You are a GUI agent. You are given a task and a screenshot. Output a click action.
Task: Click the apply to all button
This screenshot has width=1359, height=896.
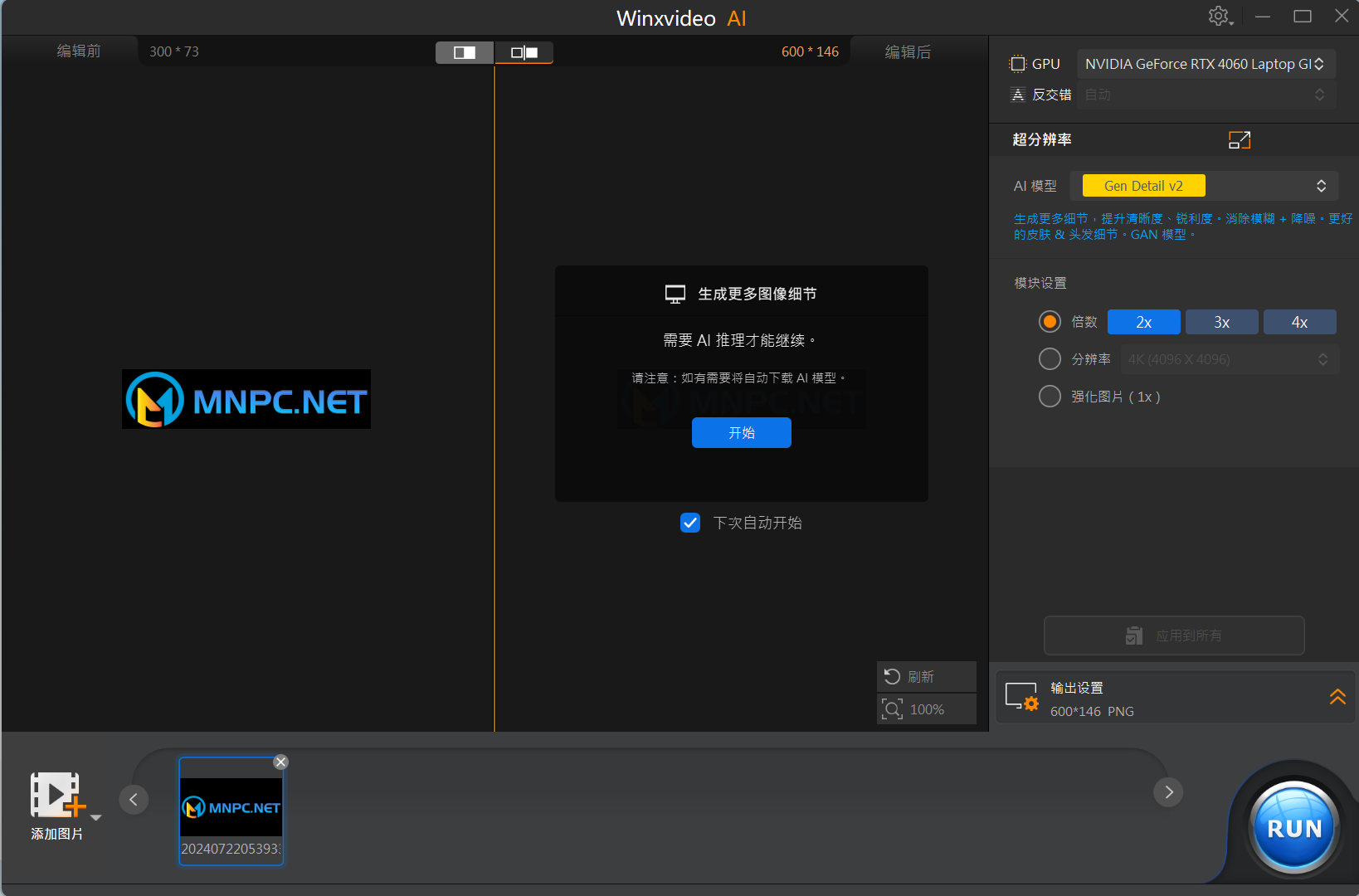[1174, 635]
